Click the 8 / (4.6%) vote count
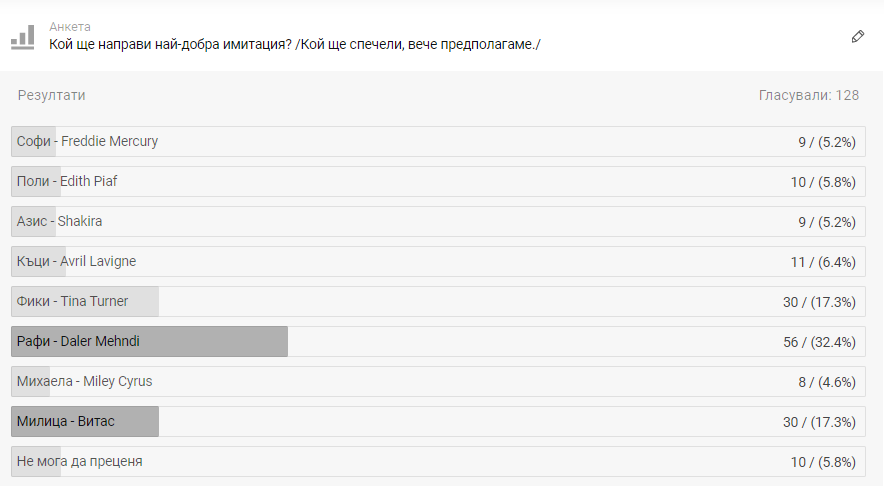 pyautogui.click(x=825, y=382)
